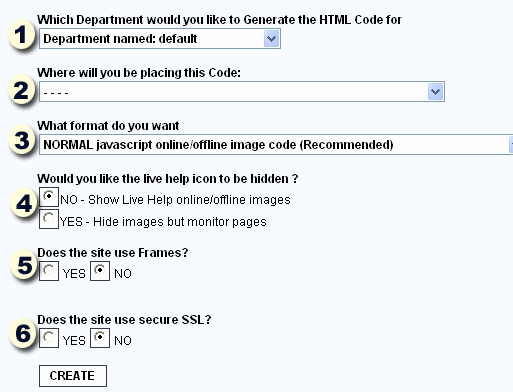Click the CREATE button
Screen dimensions: 513x392
click(x=73, y=376)
